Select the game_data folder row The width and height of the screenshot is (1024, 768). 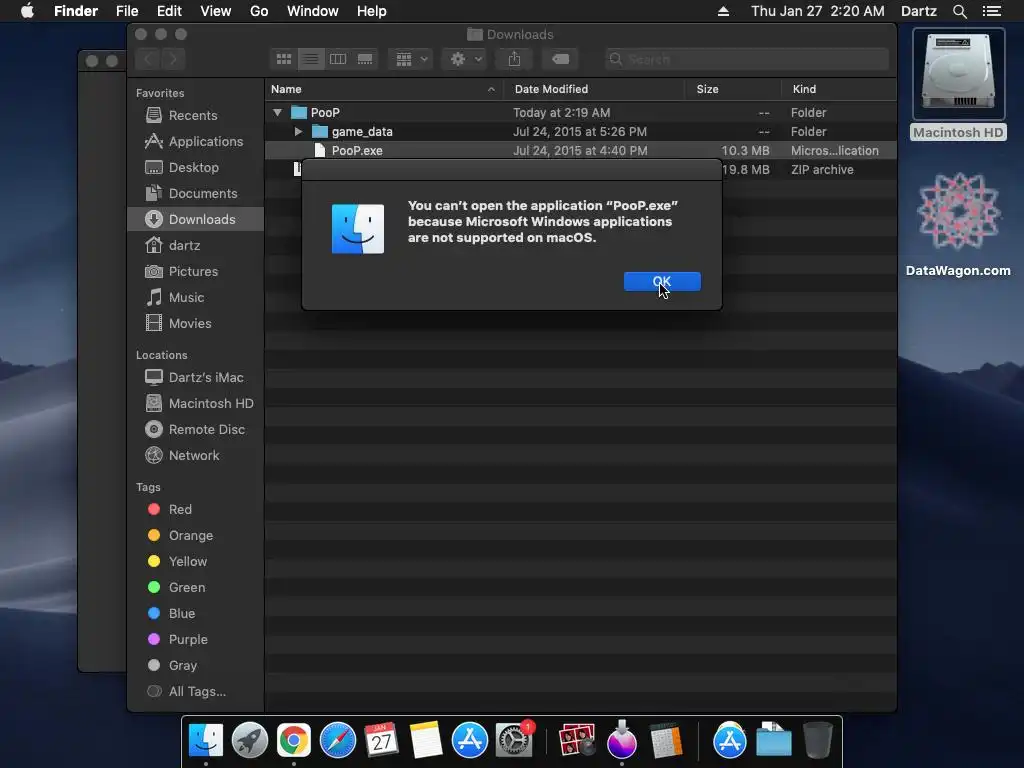(x=581, y=131)
